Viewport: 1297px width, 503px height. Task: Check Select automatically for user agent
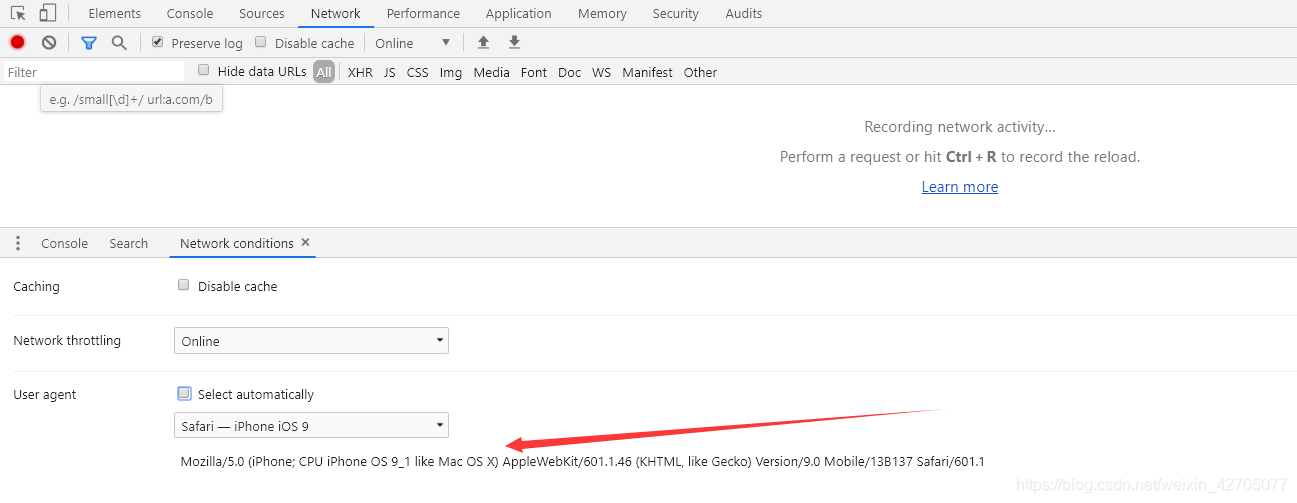click(184, 394)
